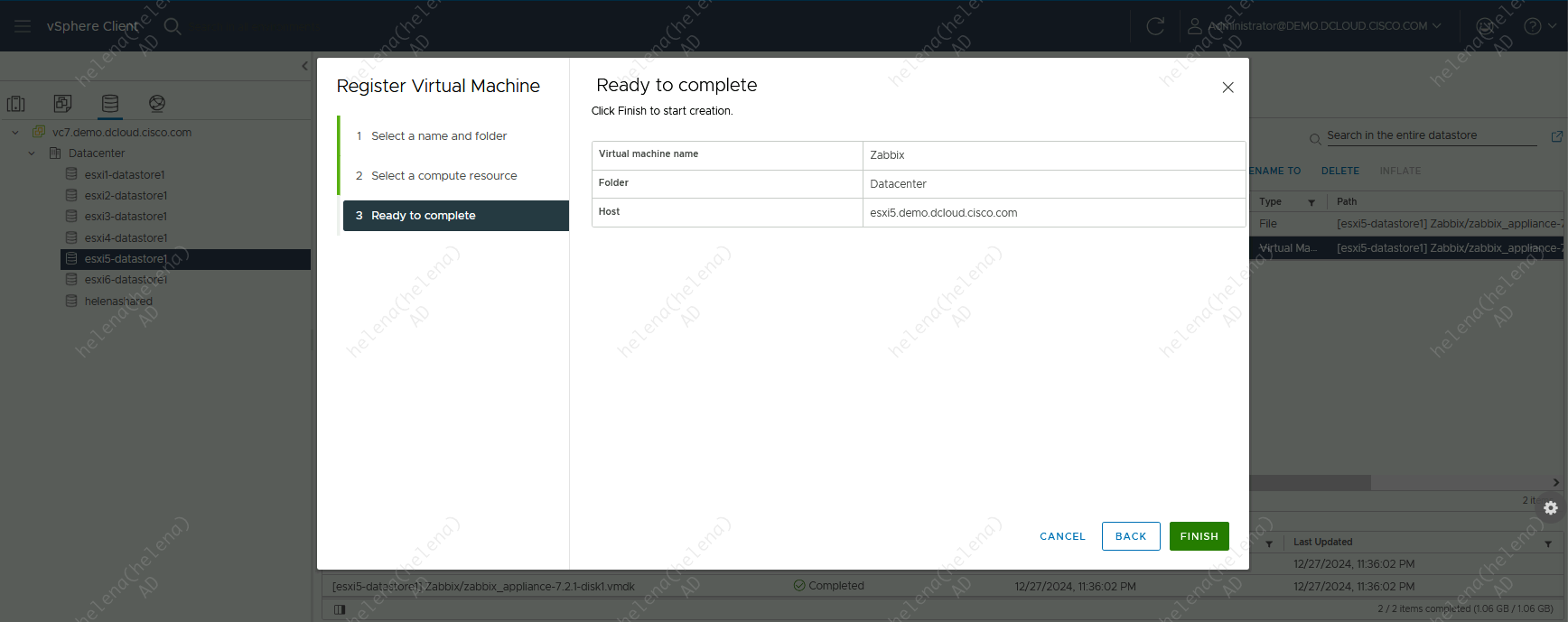Collapse the left navigation panel
The image size is (1568, 622).
pyautogui.click(x=304, y=66)
